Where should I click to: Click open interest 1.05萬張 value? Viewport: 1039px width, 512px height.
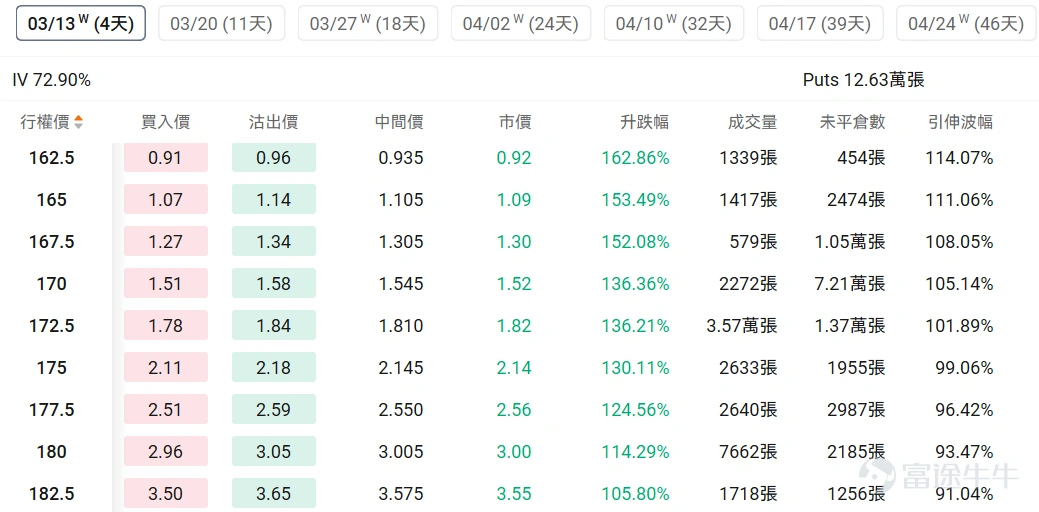(850, 242)
